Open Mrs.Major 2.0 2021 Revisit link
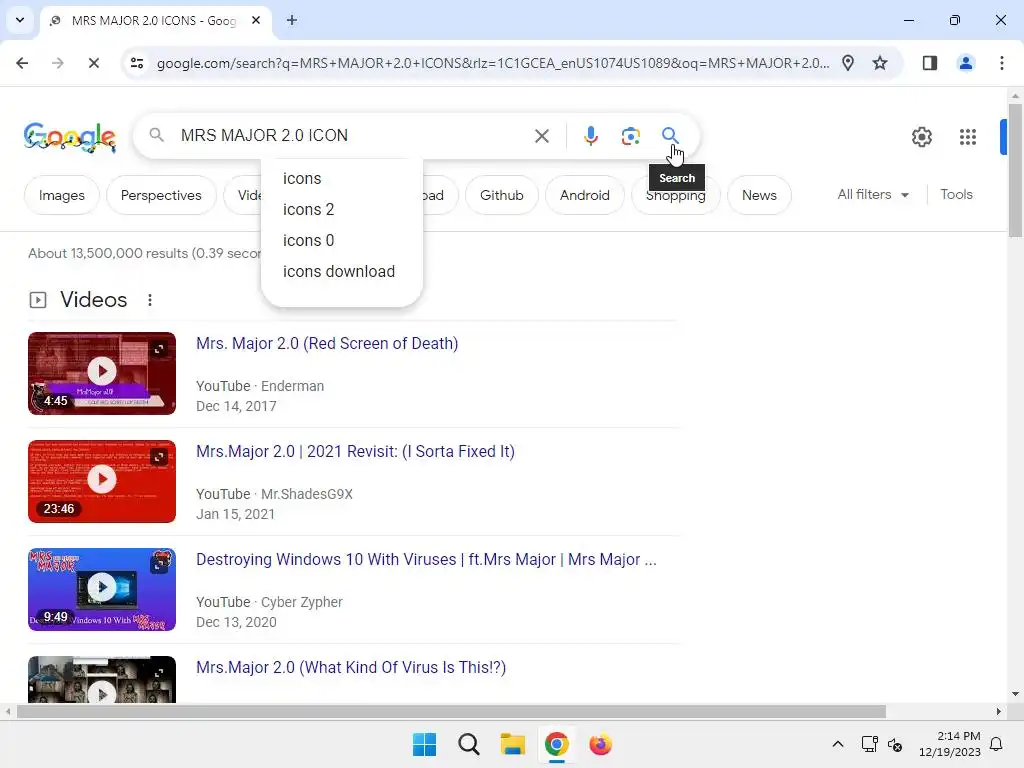The image size is (1024, 768). (x=355, y=451)
